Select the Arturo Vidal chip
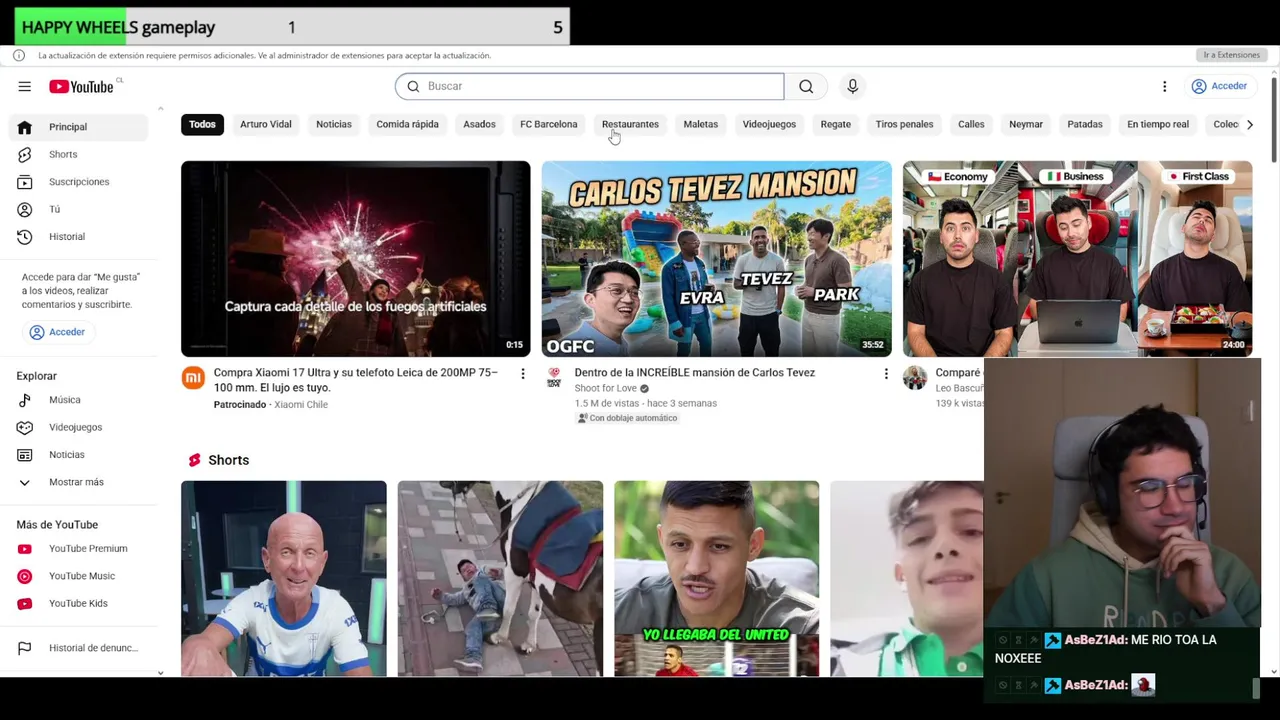Viewport: 1280px width, 720px height. (266, 124)
